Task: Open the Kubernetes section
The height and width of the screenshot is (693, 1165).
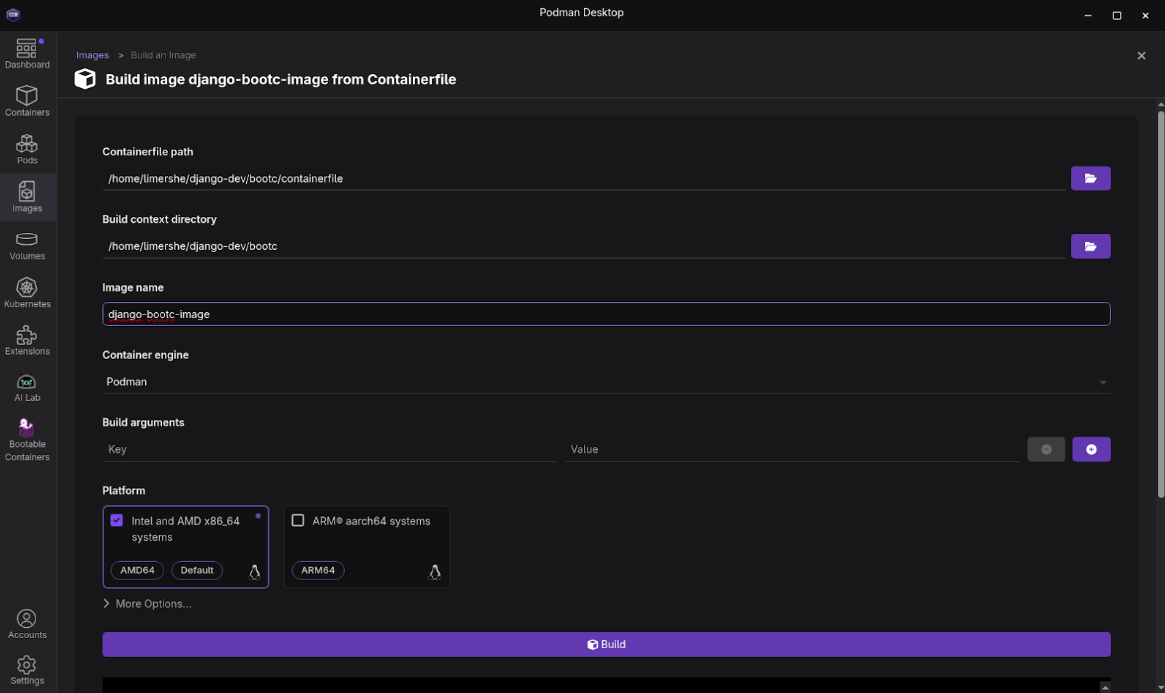Action: click(27, 293)
